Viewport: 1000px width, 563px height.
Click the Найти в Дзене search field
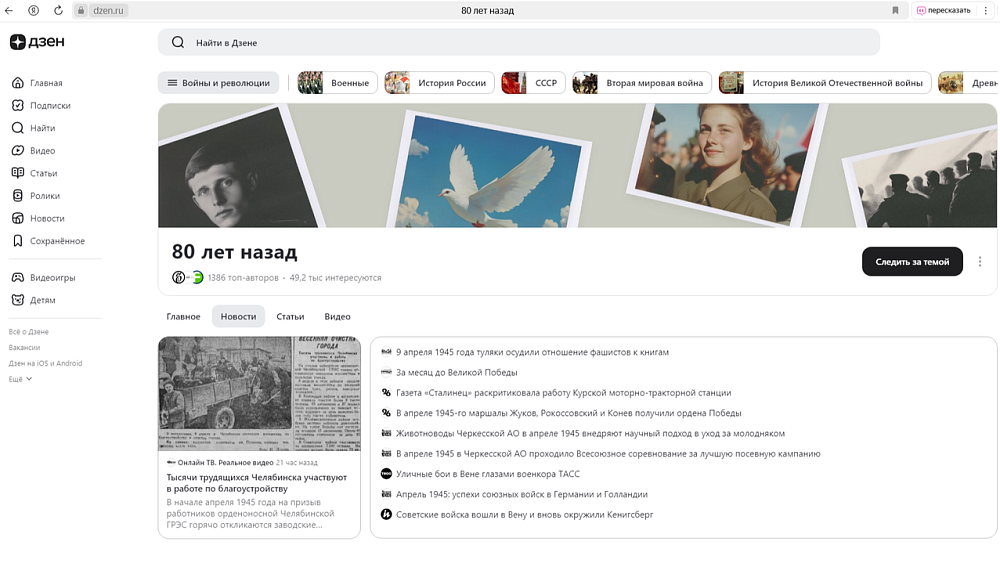pyautogui.click(x=518, y=43)
